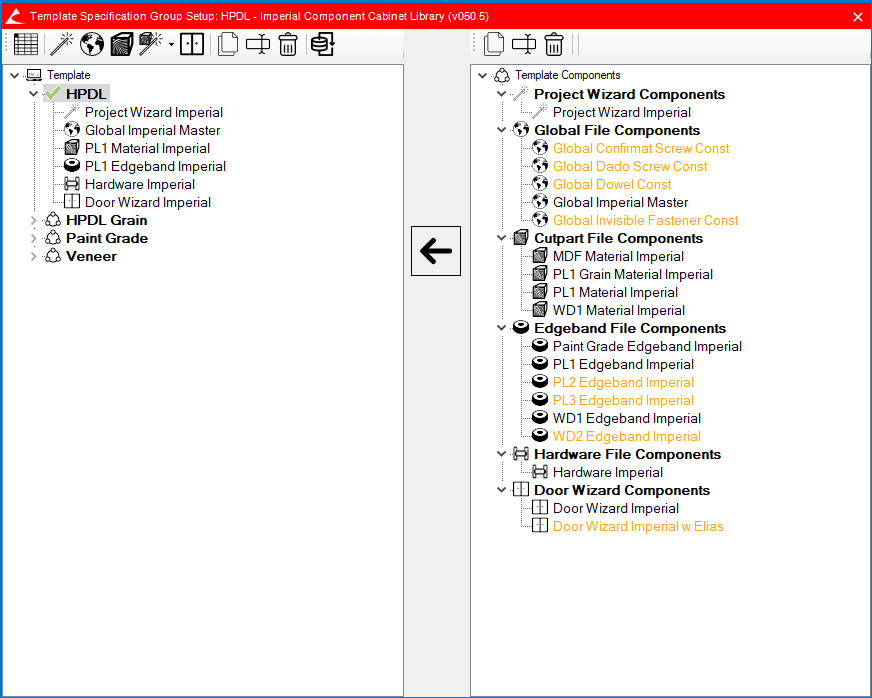
Task: Select WD1 Material Imperial component
Action: (618, 310)
